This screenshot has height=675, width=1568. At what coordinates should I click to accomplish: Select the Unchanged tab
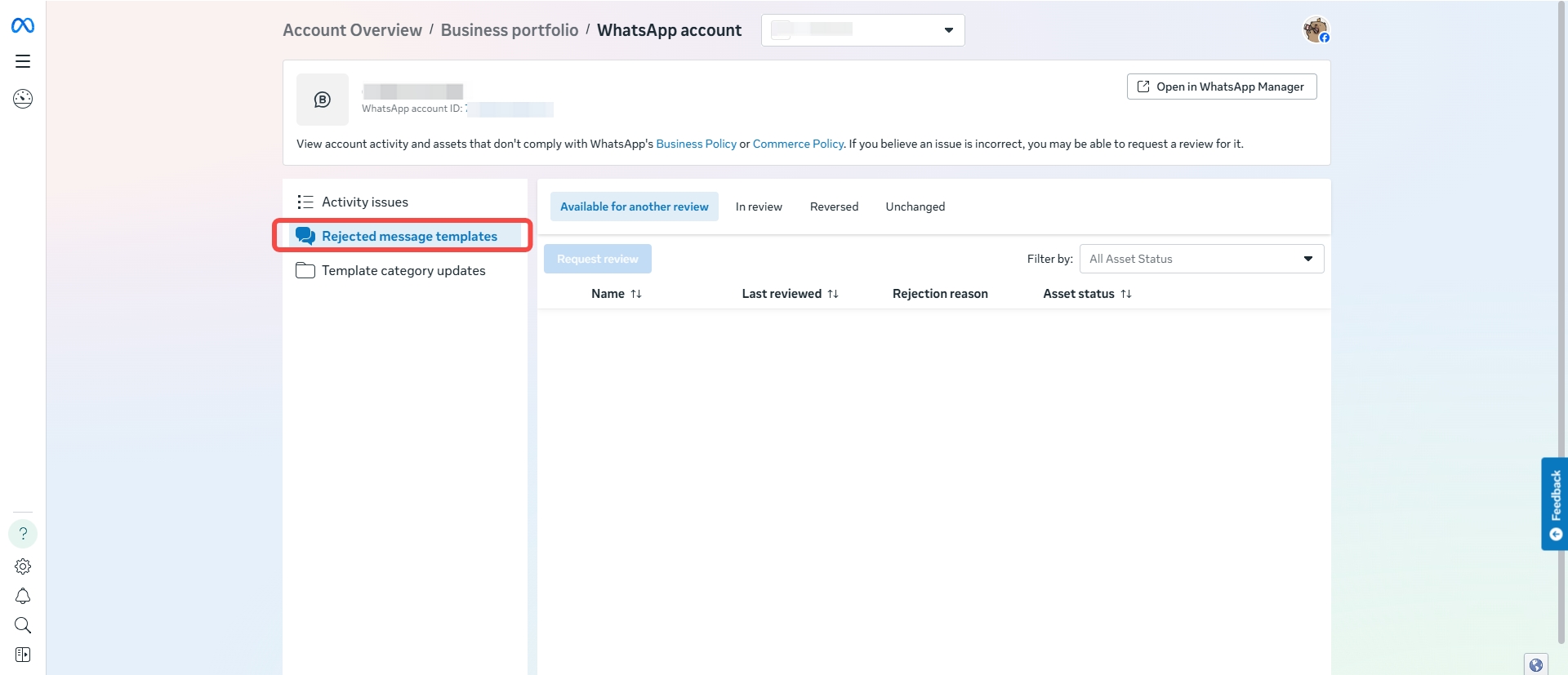pos(915,206)
